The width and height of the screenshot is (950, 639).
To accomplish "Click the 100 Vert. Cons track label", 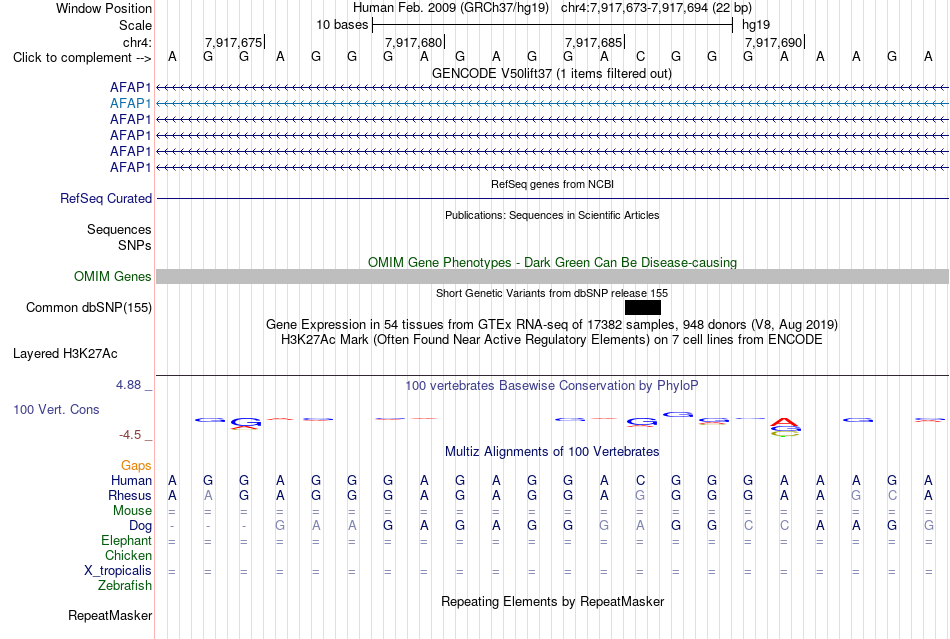I will (56, 410).
